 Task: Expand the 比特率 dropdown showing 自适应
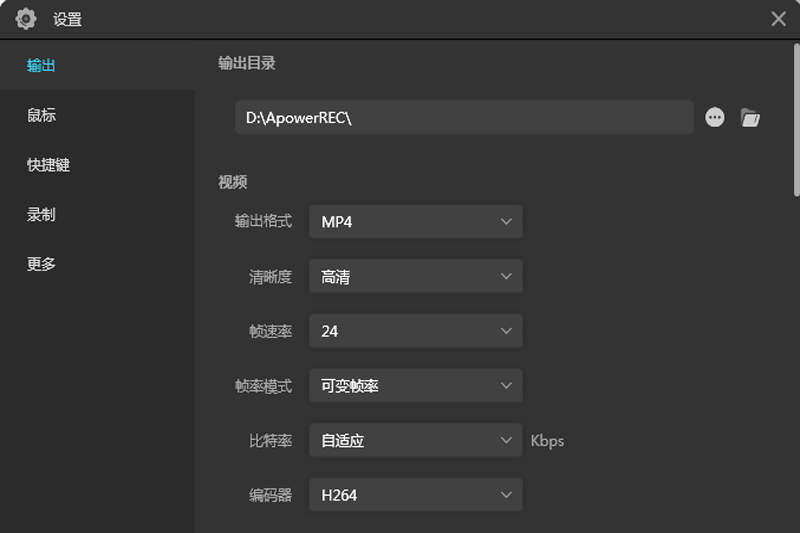415,440
